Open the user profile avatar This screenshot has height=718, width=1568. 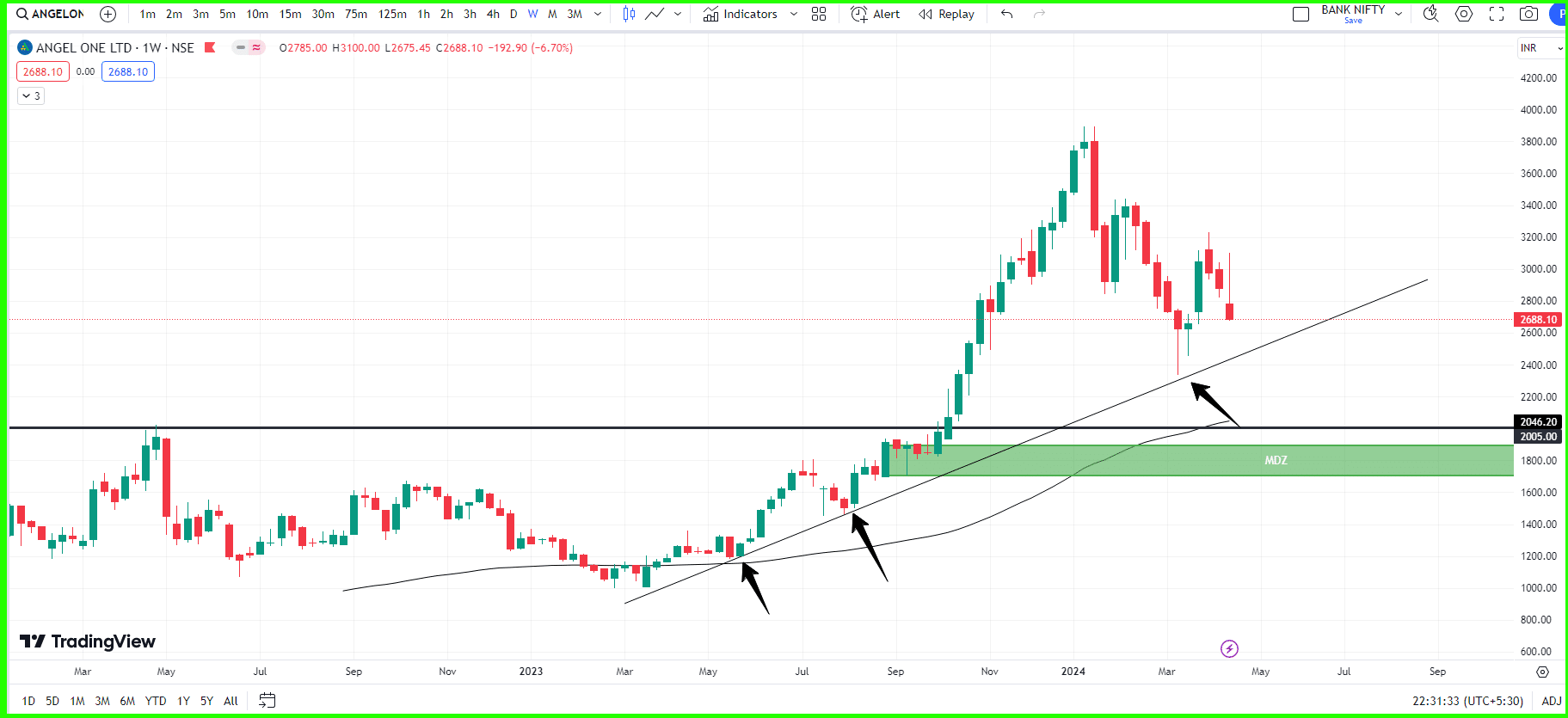[1559, 14]
